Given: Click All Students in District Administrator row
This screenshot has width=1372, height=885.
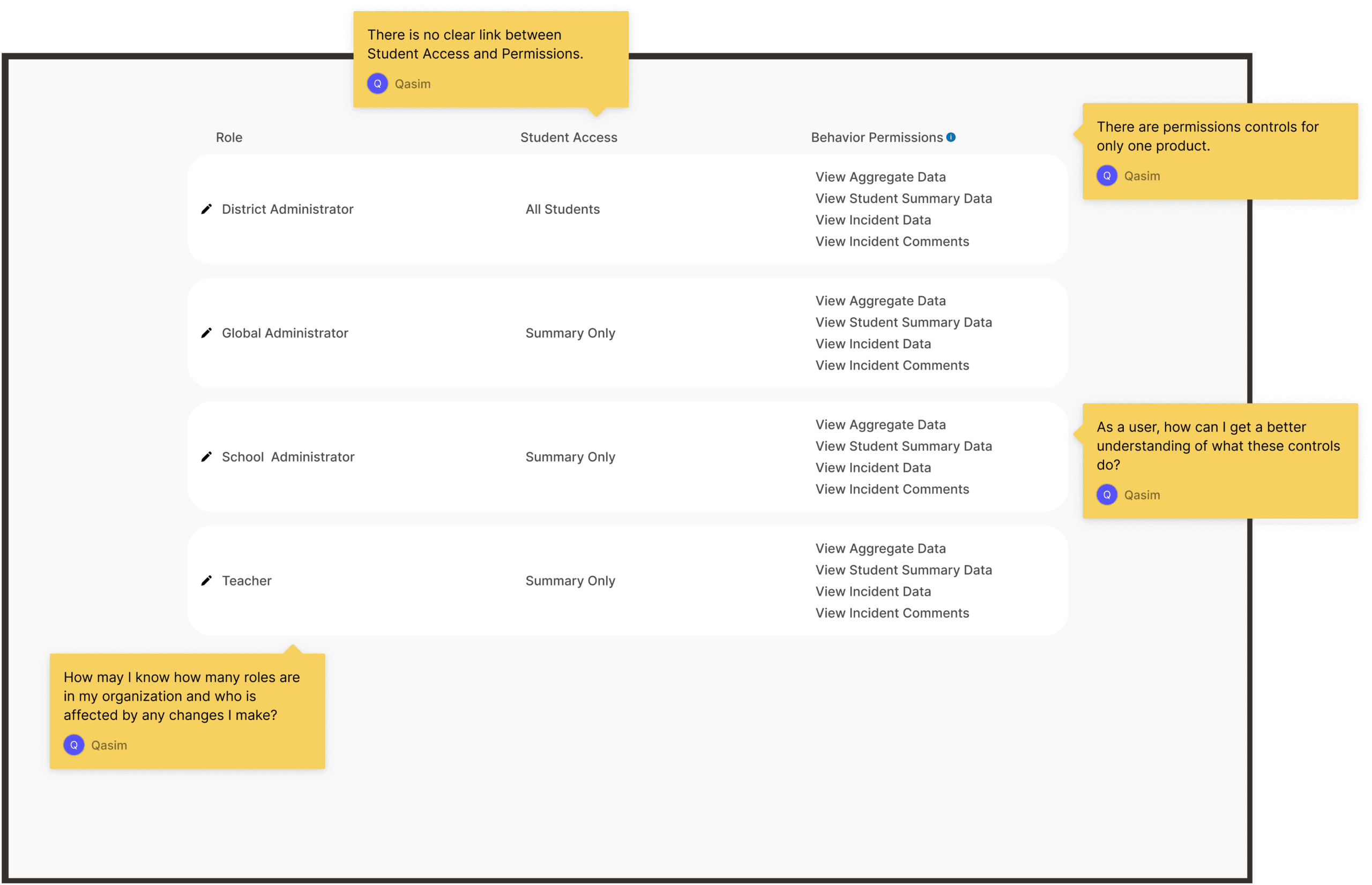Looking at the screenshot, I should point(563,209).
